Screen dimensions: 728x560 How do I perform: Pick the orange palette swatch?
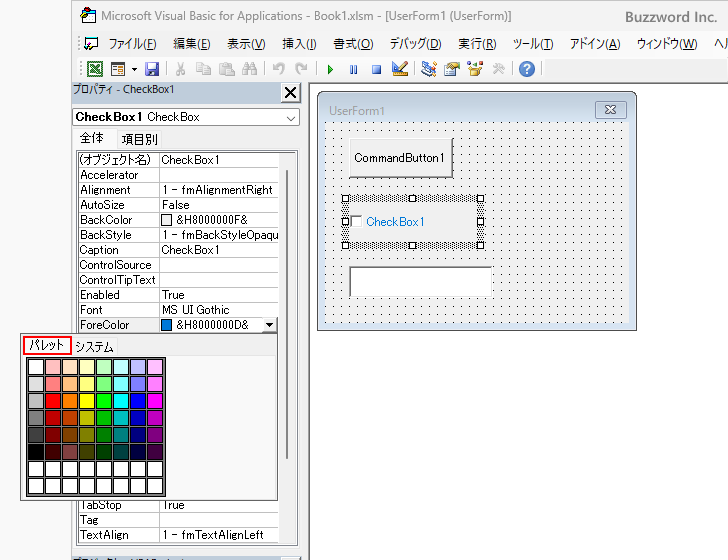(x=70, y=401)
